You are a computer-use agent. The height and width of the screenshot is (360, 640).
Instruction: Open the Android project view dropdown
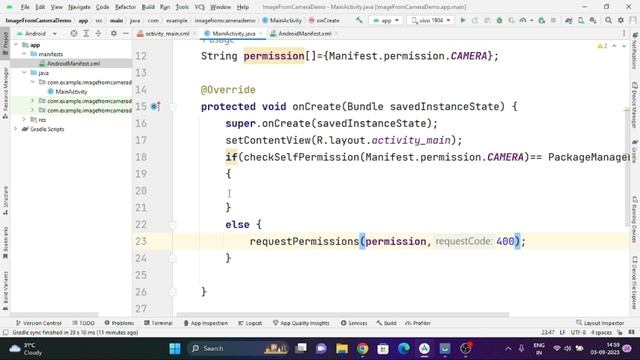point(37,33)
